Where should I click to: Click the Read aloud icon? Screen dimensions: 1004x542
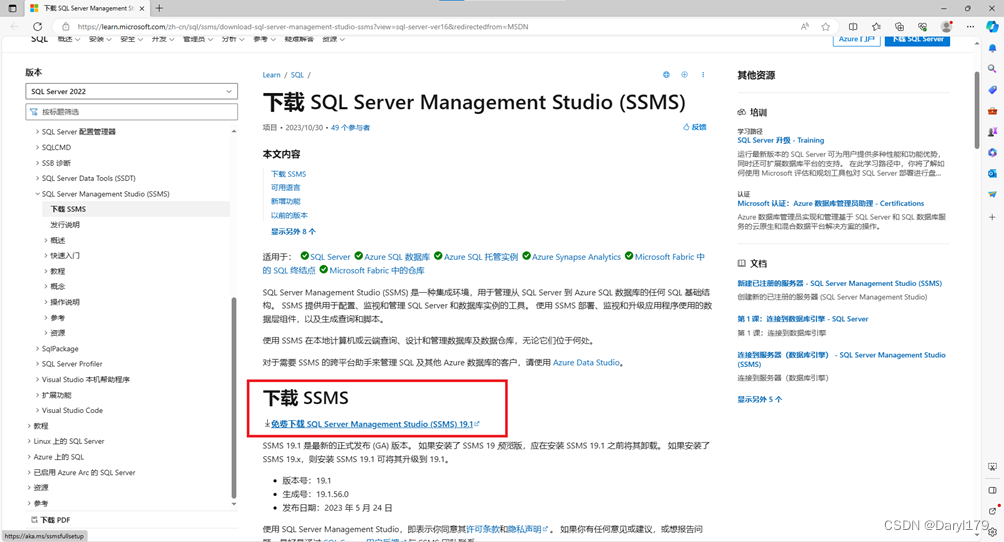click(x=805, y=26)
